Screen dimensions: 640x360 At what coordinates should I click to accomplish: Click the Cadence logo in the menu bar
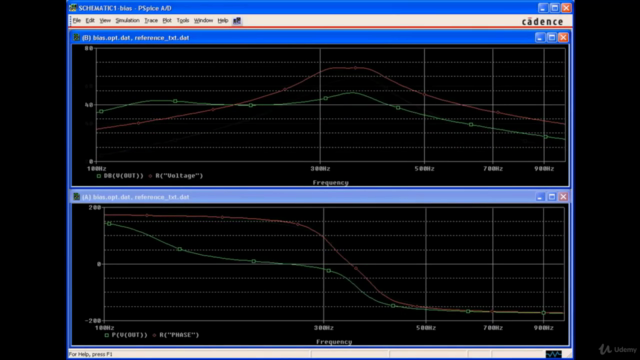(x=542, y=22)
